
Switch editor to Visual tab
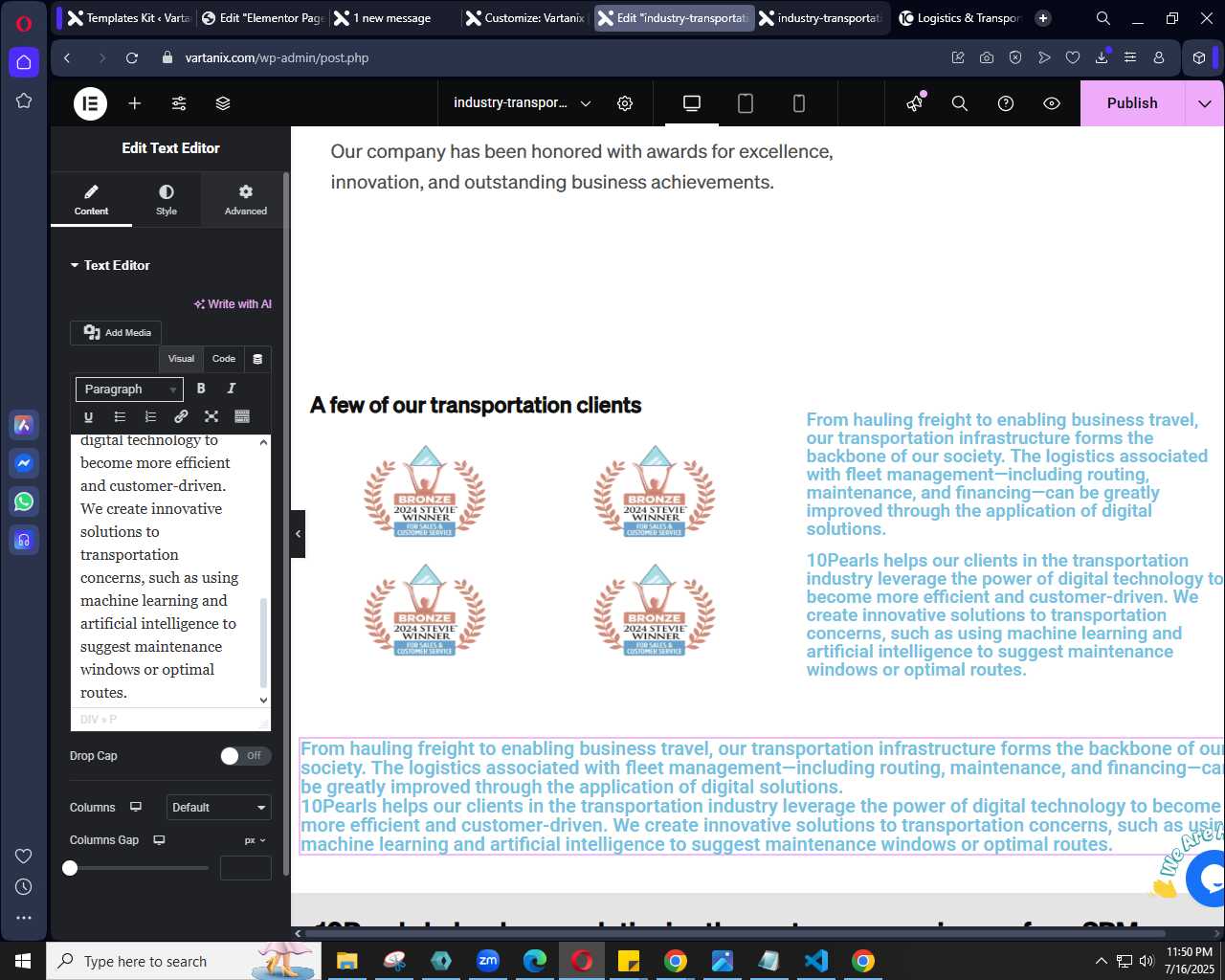[181, 359]
